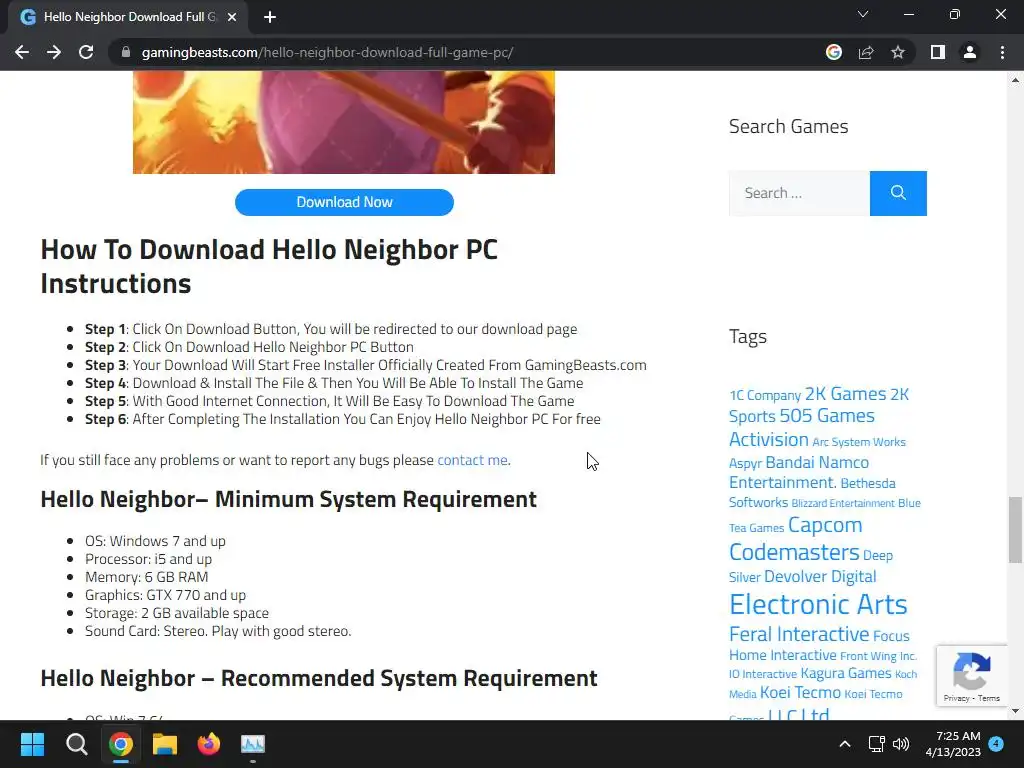This screenshot has height=768, width=1024.
Task: Show hidden system tray icons
Action: pos(844,744)
